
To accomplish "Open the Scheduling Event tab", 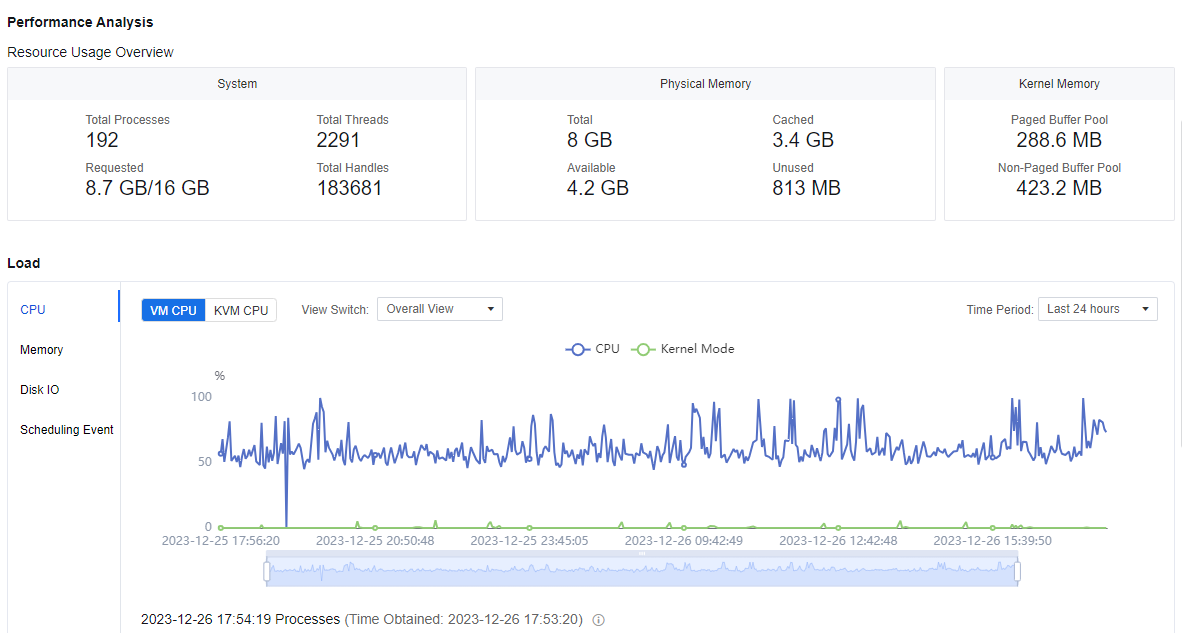I will pos(67,430).
